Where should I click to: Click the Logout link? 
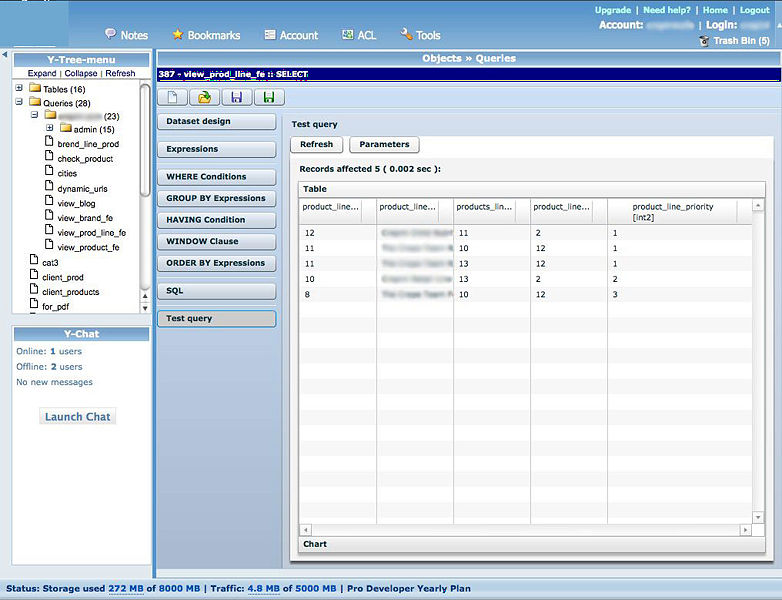754,10
